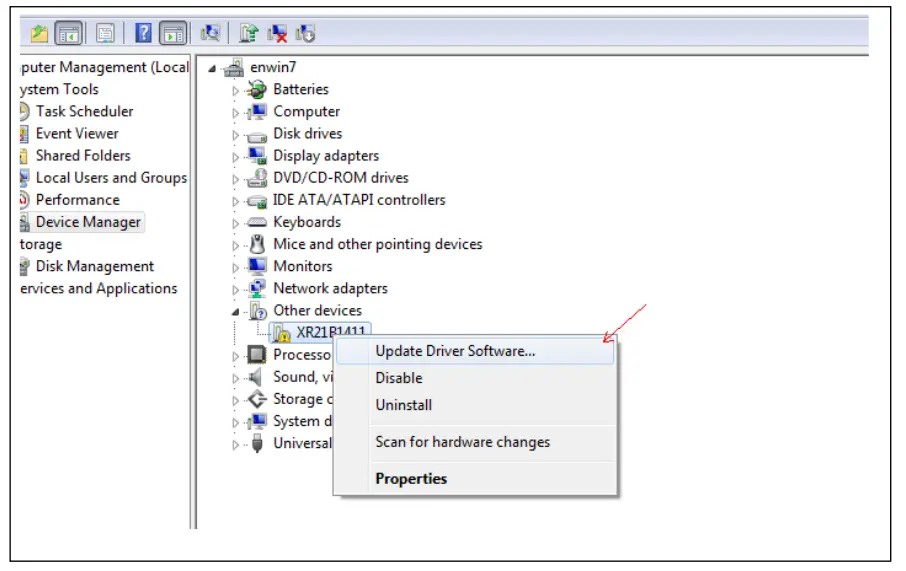
Task: Toggle the Show/Hide Action Pane toolbar button
Action: [173, 34]
